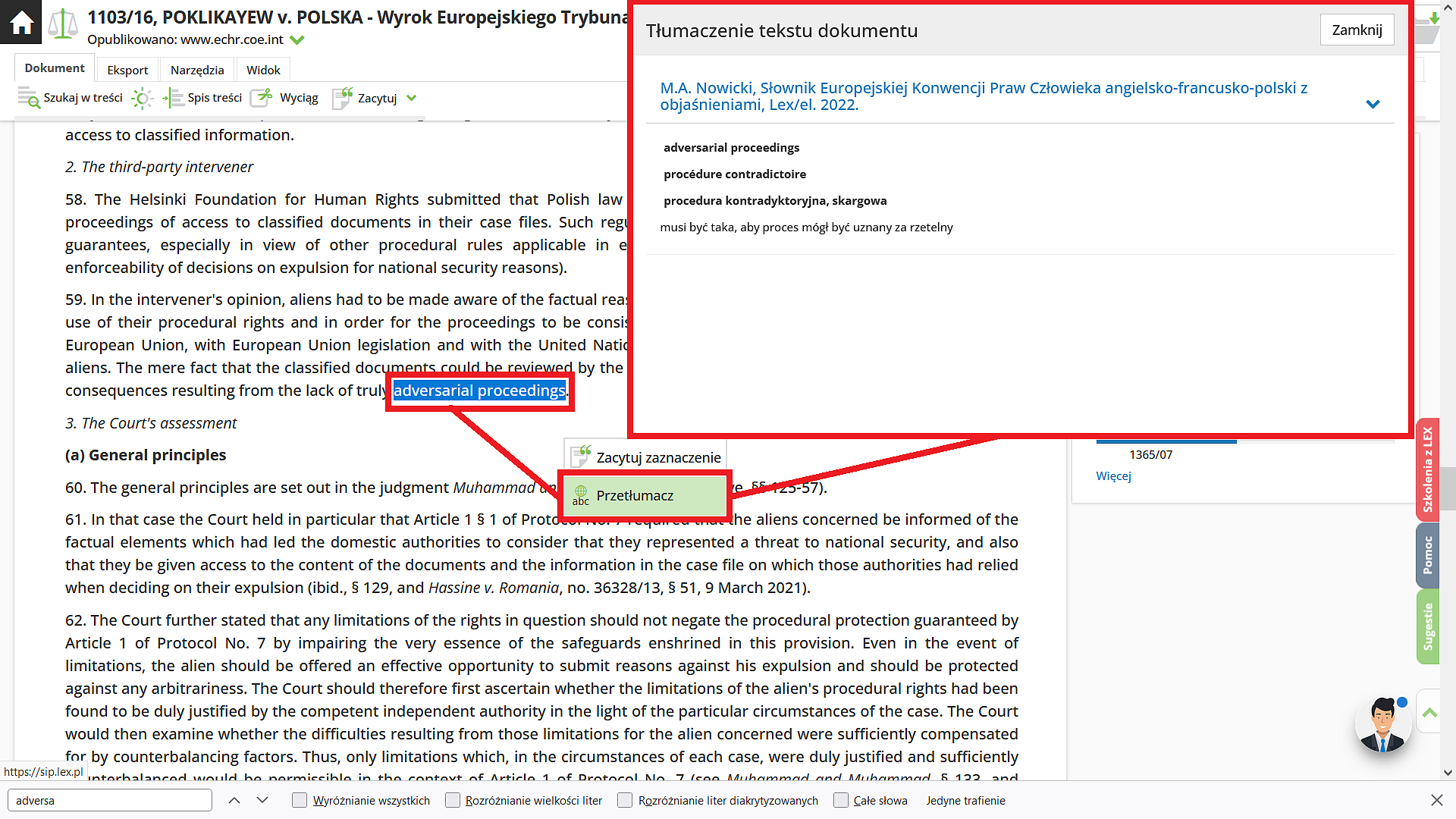The height and width of the screenshot is (819, 1456).
Task: Click the Eksport menu icon
Action: coord(127,69)
